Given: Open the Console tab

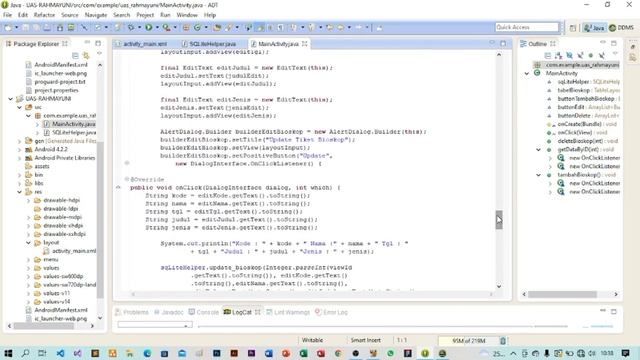Looking at the screenshot, I should pos(204,312).
